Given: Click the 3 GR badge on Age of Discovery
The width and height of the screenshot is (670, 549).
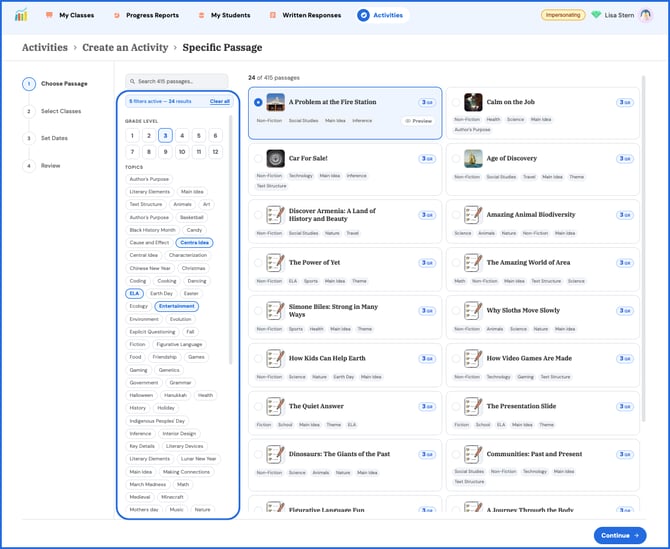Looking at the screenshot, I should [625, 159].
